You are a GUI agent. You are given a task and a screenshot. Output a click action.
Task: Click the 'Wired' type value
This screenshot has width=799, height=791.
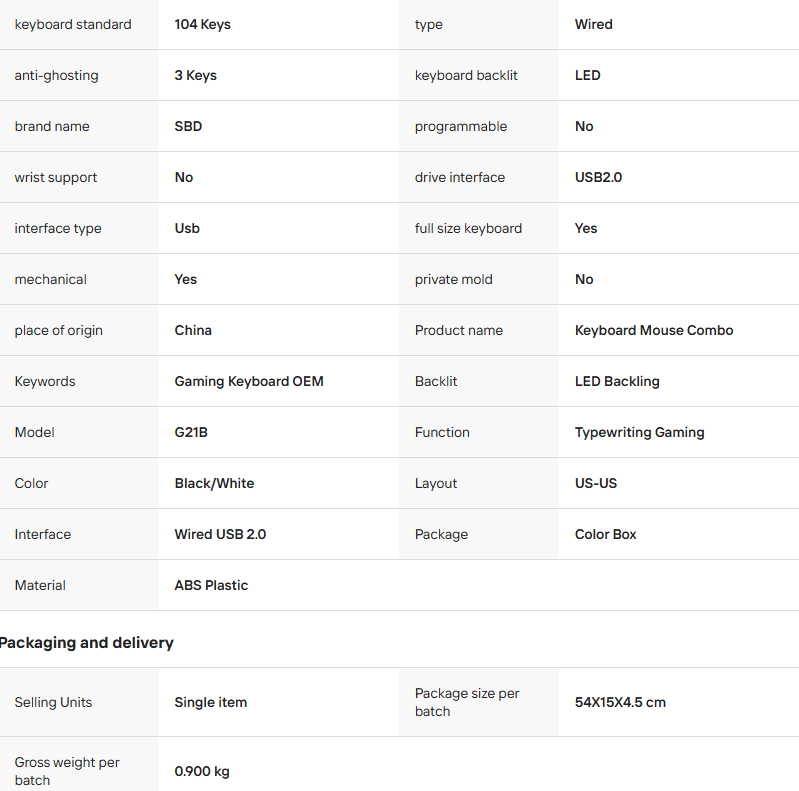point(593,24)
